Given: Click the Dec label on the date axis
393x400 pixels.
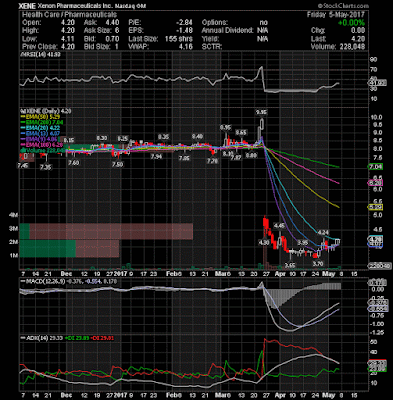Looking at the screenshot, I should pyautogui.click(x=67, y=274).
